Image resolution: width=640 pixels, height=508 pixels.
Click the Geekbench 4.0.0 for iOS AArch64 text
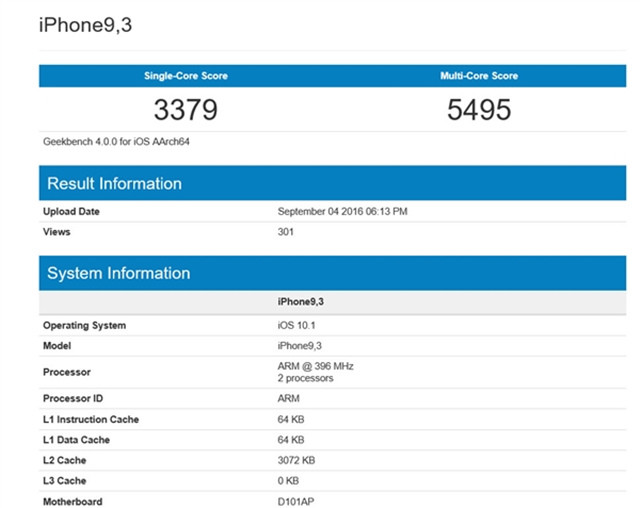[117, 142]
